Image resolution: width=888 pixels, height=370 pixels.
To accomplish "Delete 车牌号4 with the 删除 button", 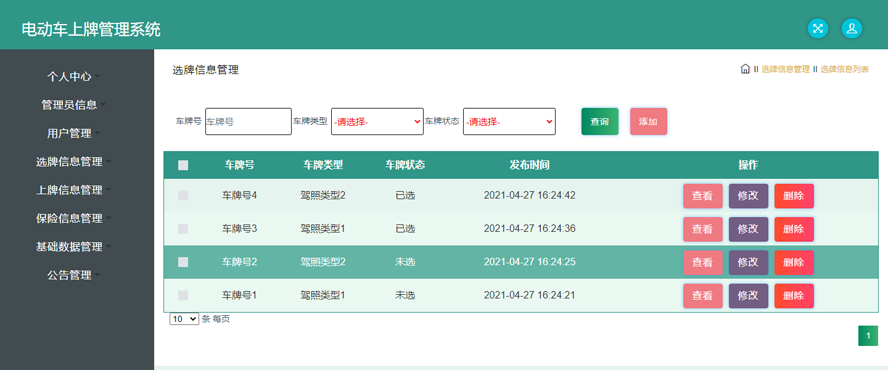I will [794, 196].
